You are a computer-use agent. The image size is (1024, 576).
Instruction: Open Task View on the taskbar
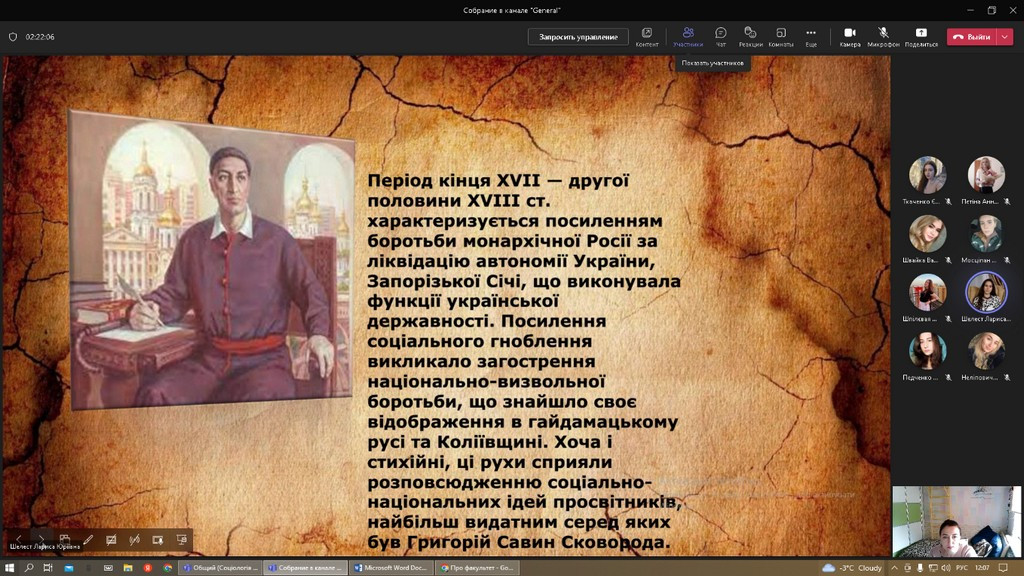click(48, 568)
